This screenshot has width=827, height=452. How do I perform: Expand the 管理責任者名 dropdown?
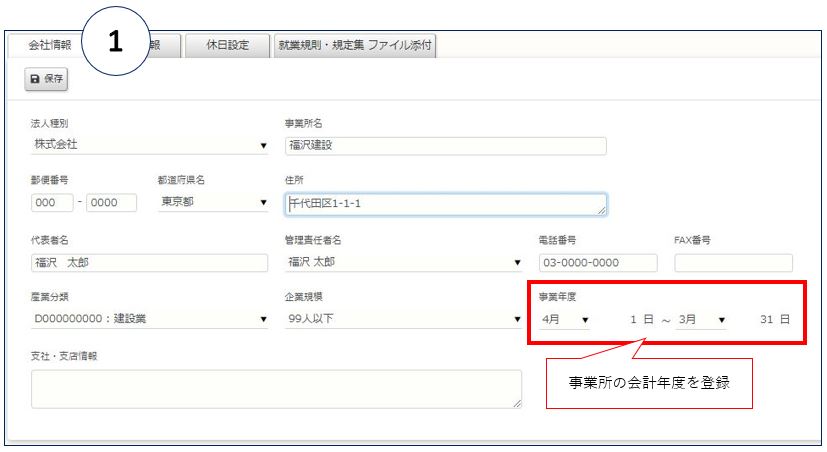point(403,262)
